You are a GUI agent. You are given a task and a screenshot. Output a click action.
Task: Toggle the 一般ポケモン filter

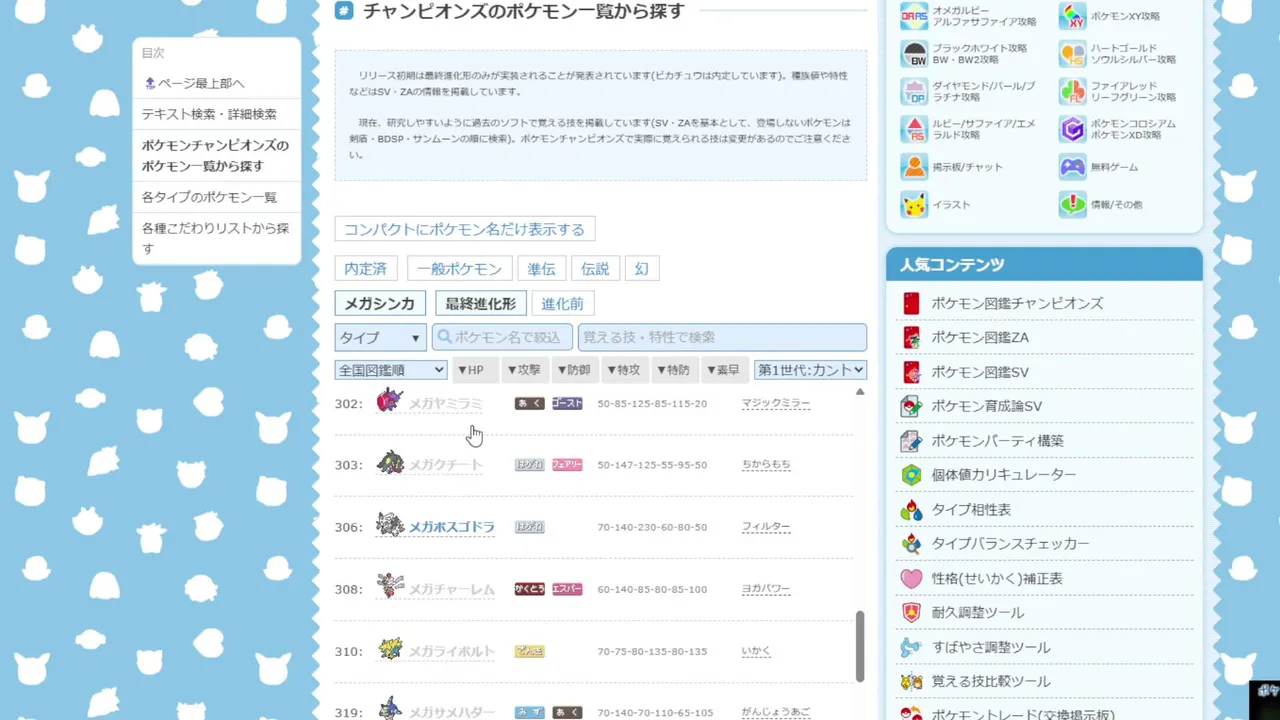[460, 269]
